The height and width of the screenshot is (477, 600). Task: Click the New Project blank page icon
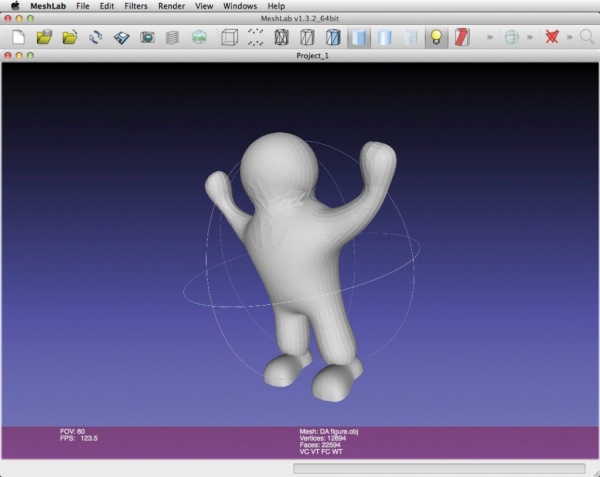[x=18, y=37]
